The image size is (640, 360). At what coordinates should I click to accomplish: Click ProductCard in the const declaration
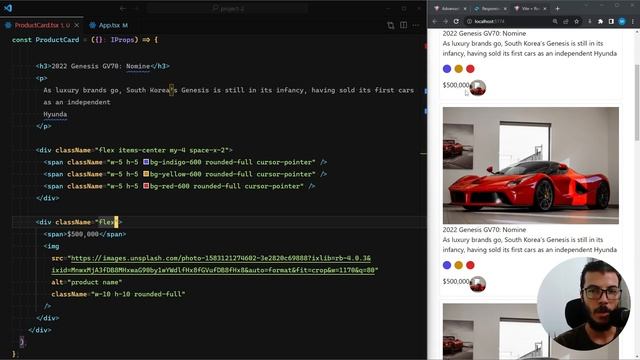(57, 40)
